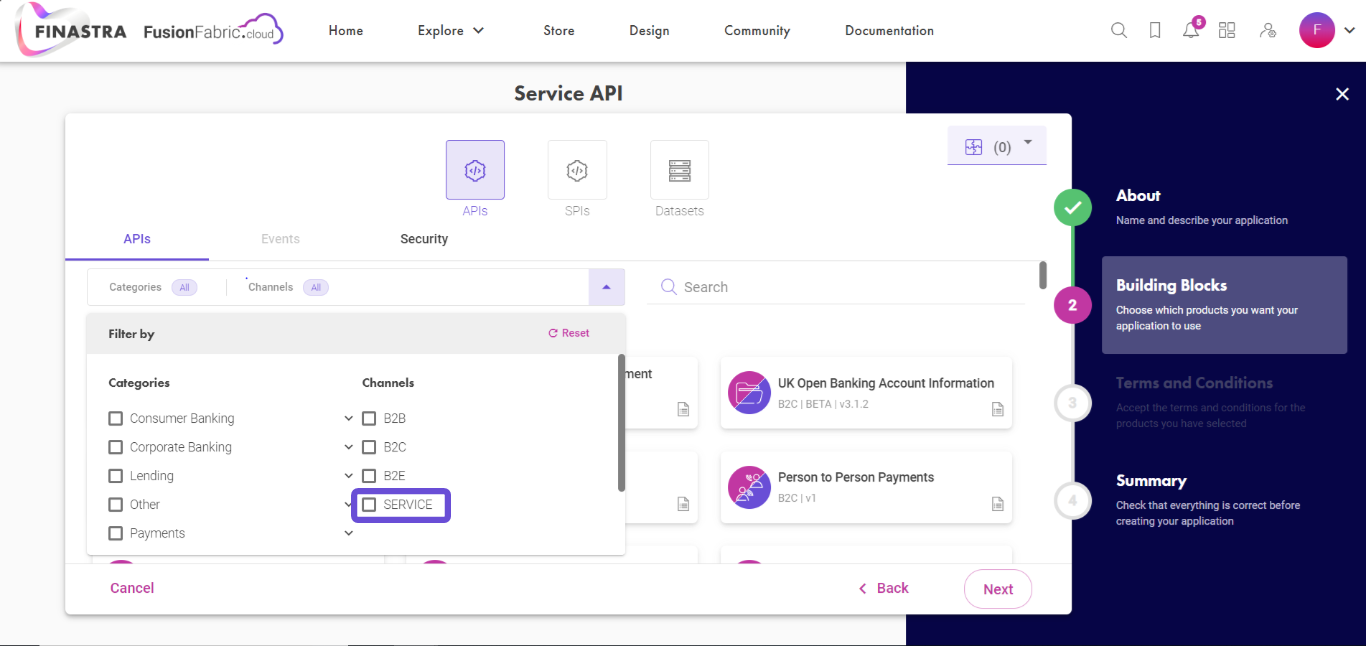
Task: Click the step 3 circle
Action: click(x=1072, y=403)
